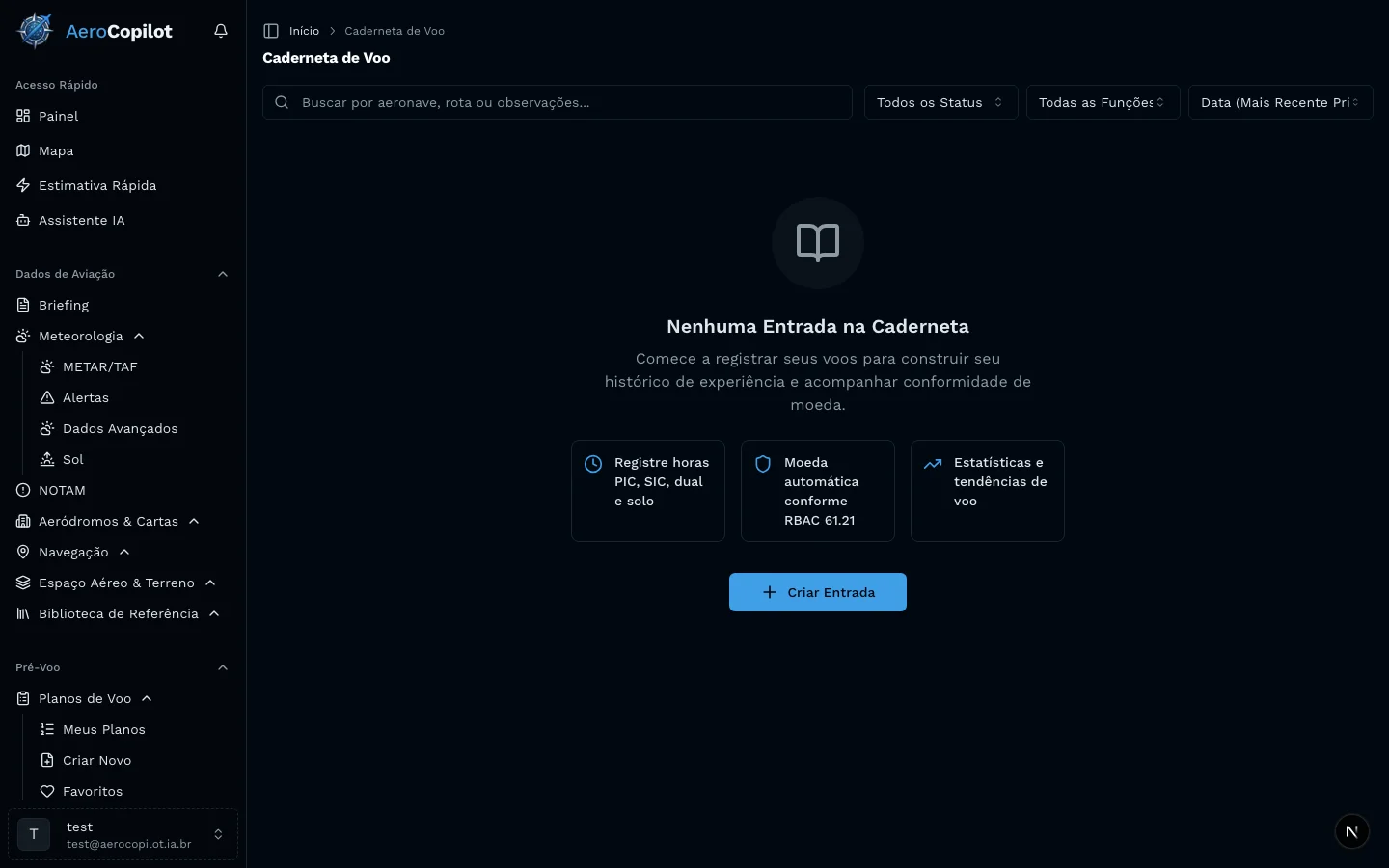
Task: Open the Todas as Funções filter
Action: [1103, 102]
